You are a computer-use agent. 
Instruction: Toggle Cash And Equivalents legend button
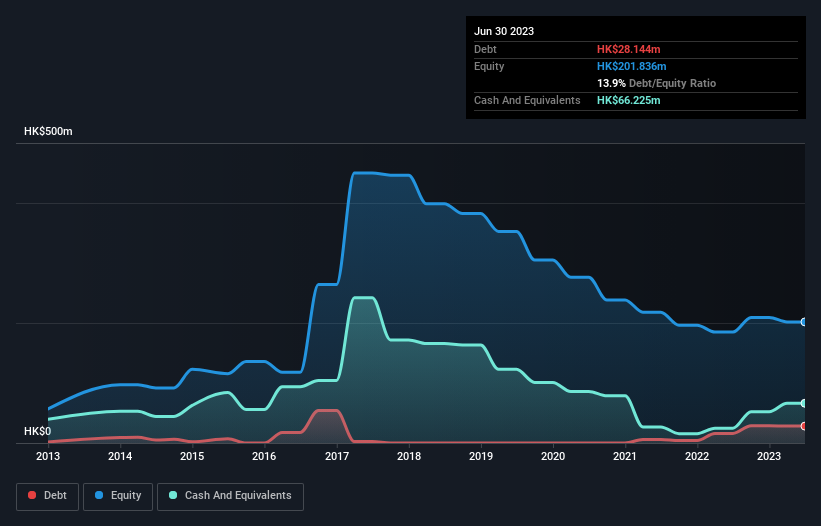point(230,496)
